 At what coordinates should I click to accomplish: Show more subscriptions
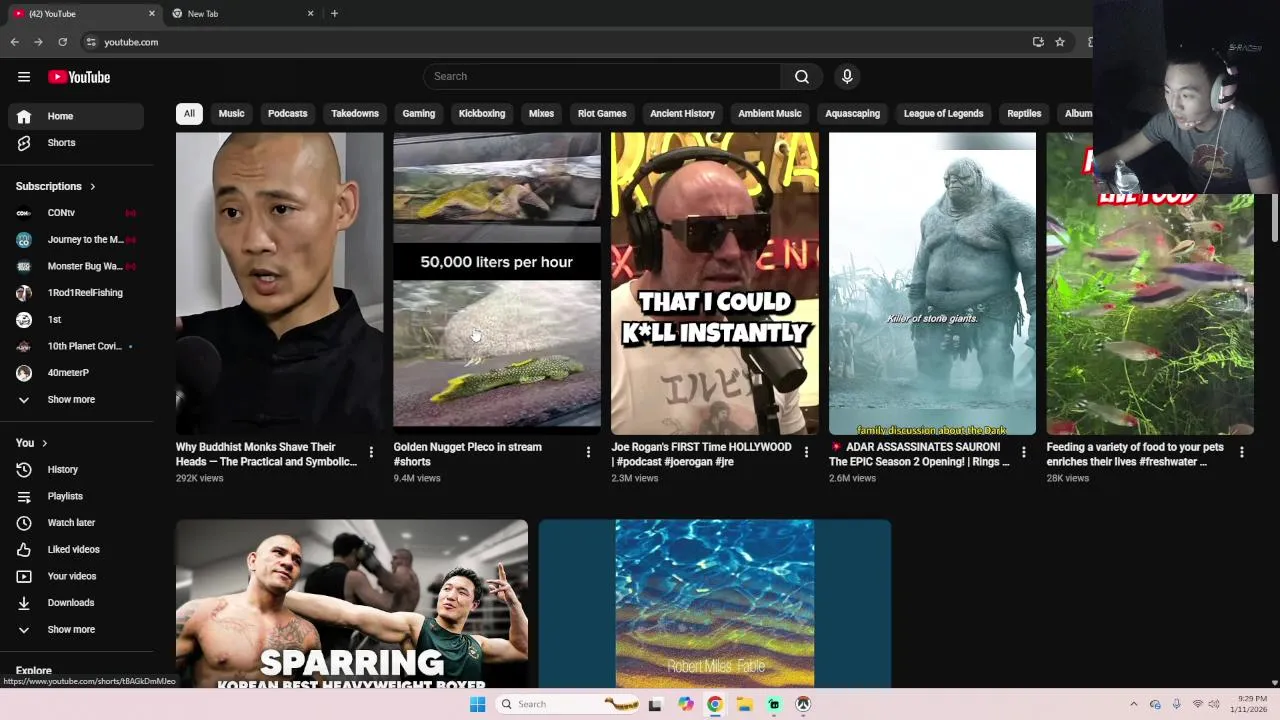click(x=76, y=399)
